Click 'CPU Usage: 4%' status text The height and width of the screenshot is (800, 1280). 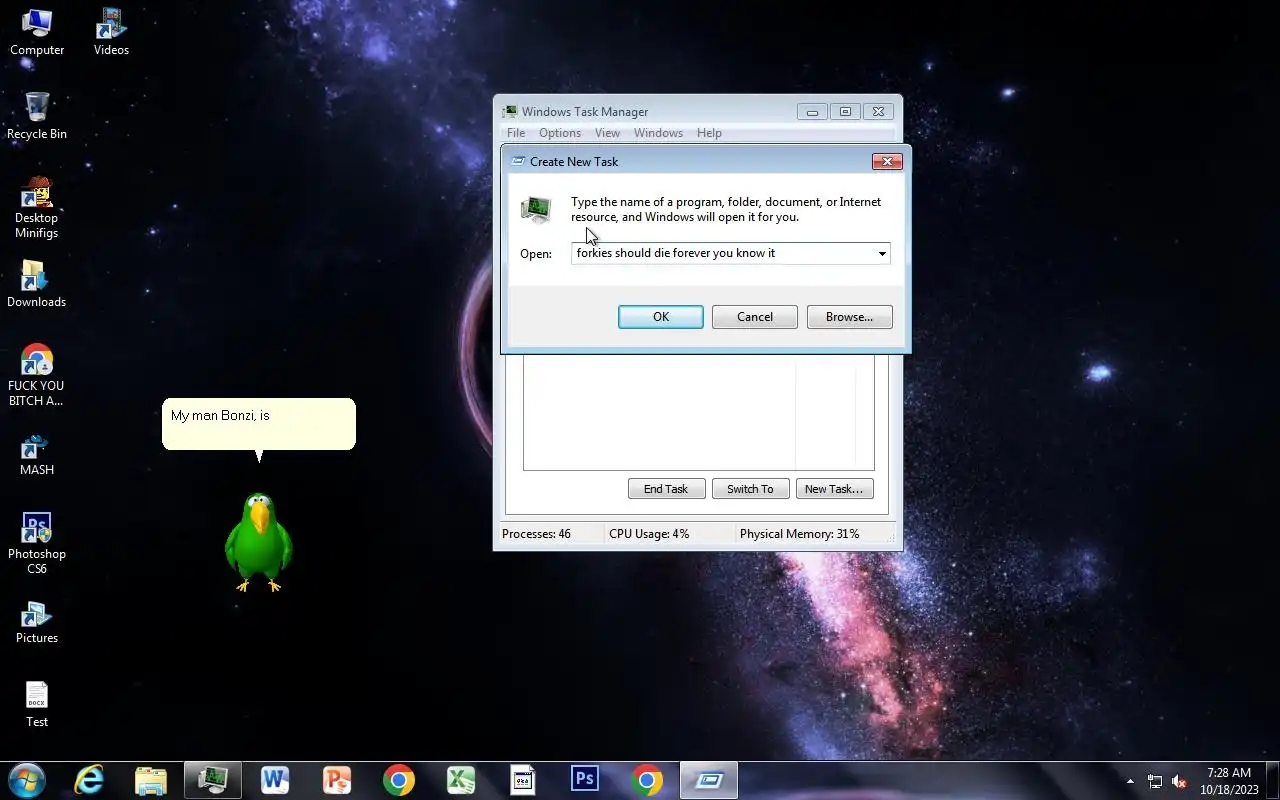click(649, 534)
